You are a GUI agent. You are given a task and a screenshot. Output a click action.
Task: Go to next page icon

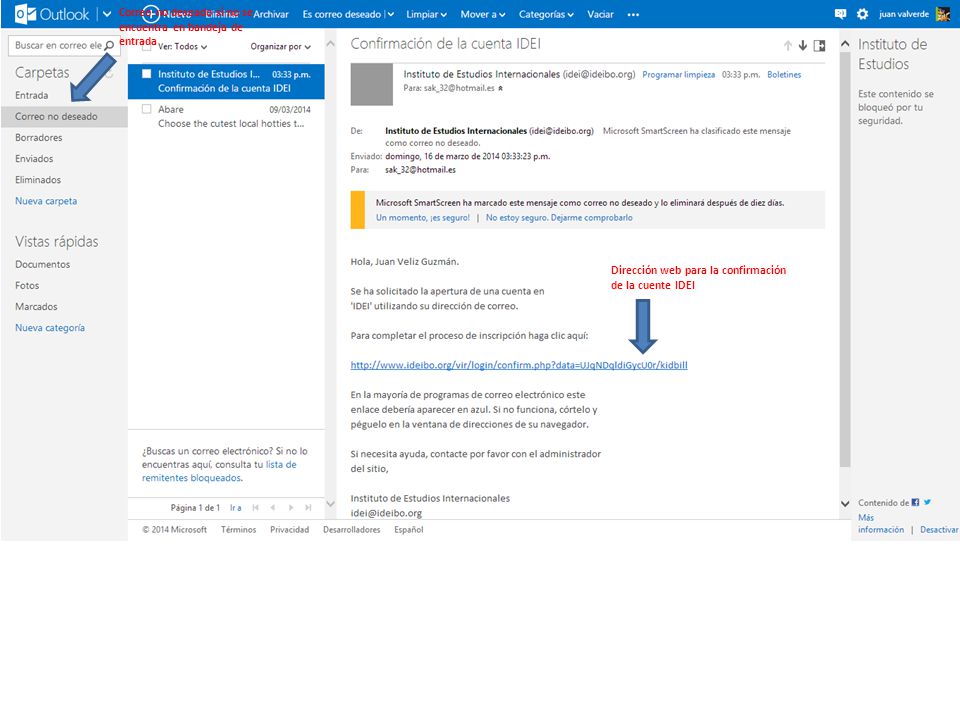click(x=291, y=508)
